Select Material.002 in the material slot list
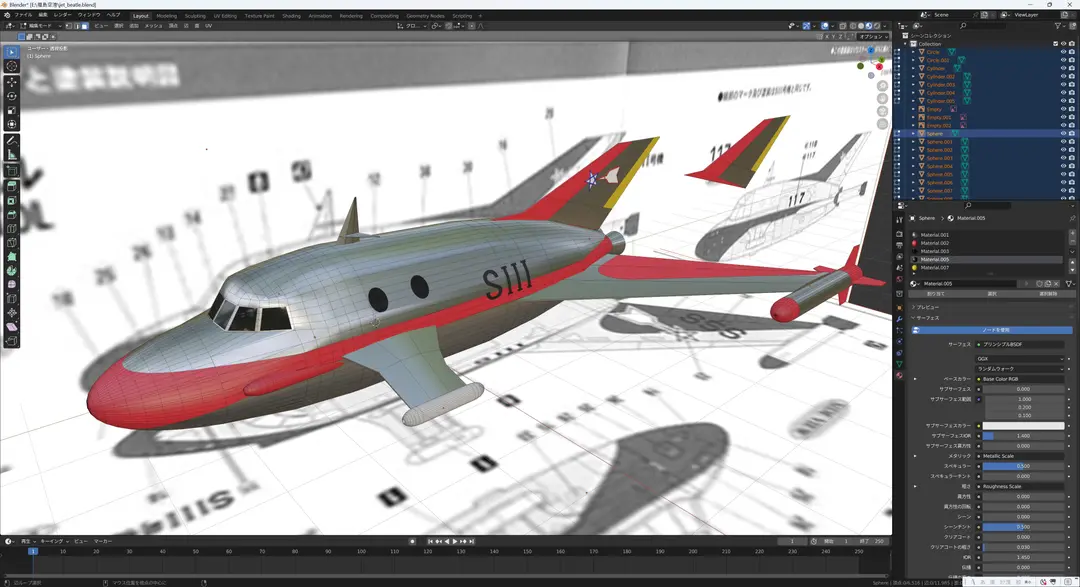 tap(986, 243)
